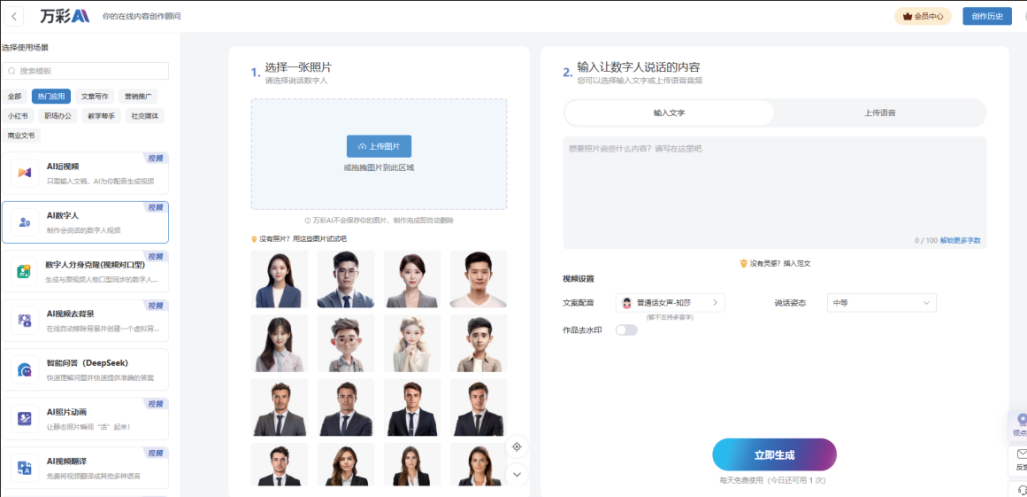Click the 上传图片 upload button
Viewport: 1027px width, 497px height.
click(379, 146)
